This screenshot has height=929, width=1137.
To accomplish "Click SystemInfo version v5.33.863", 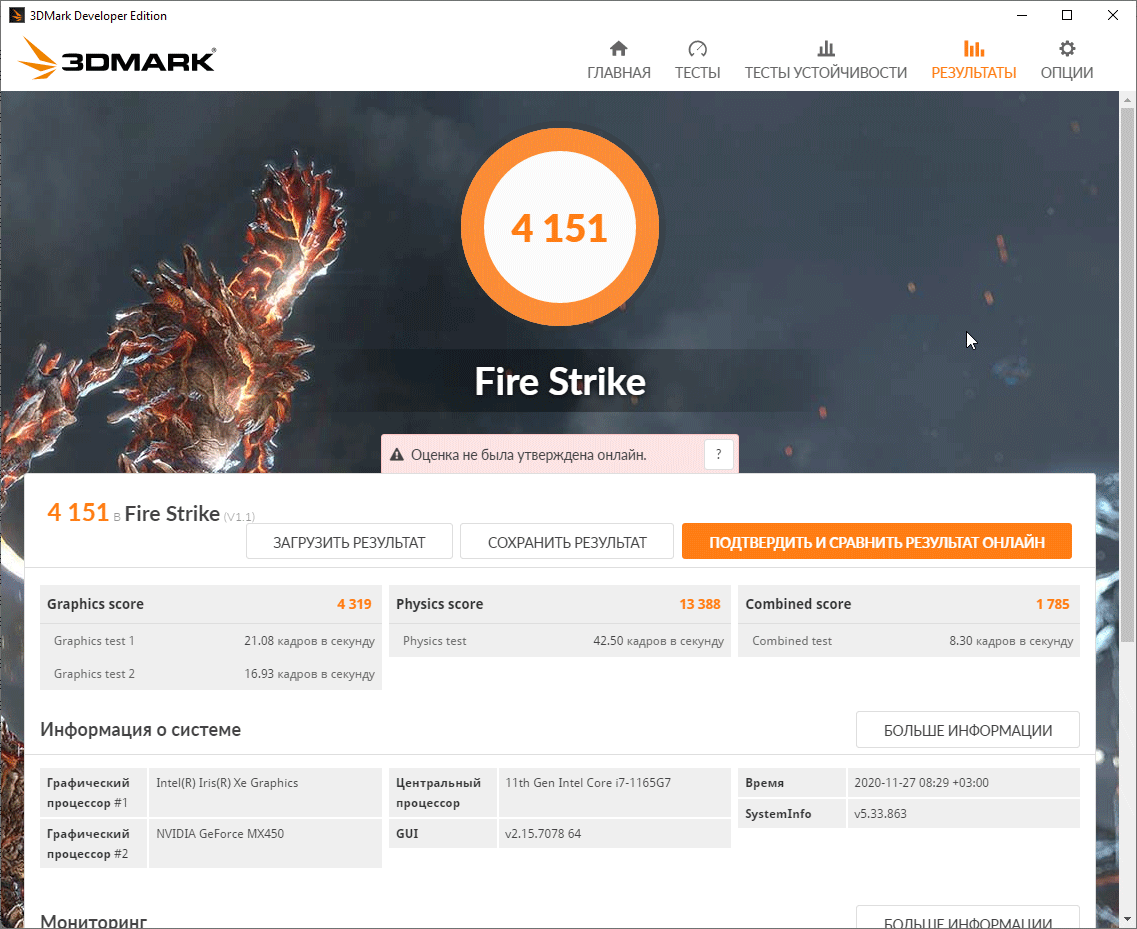I will (880, 813).
